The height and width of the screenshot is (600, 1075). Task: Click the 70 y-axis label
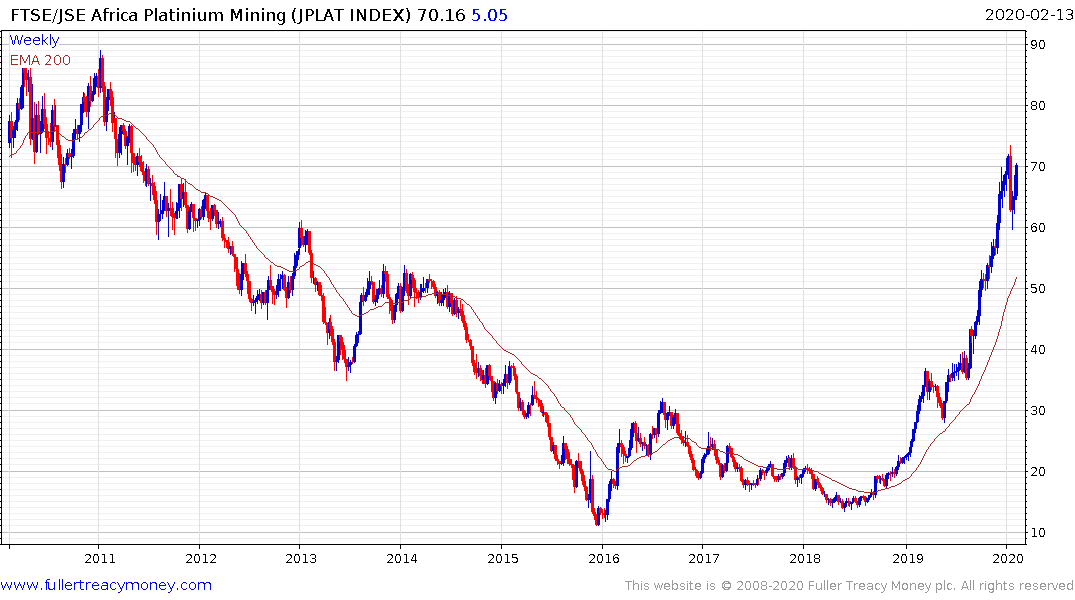point(1038,167)
